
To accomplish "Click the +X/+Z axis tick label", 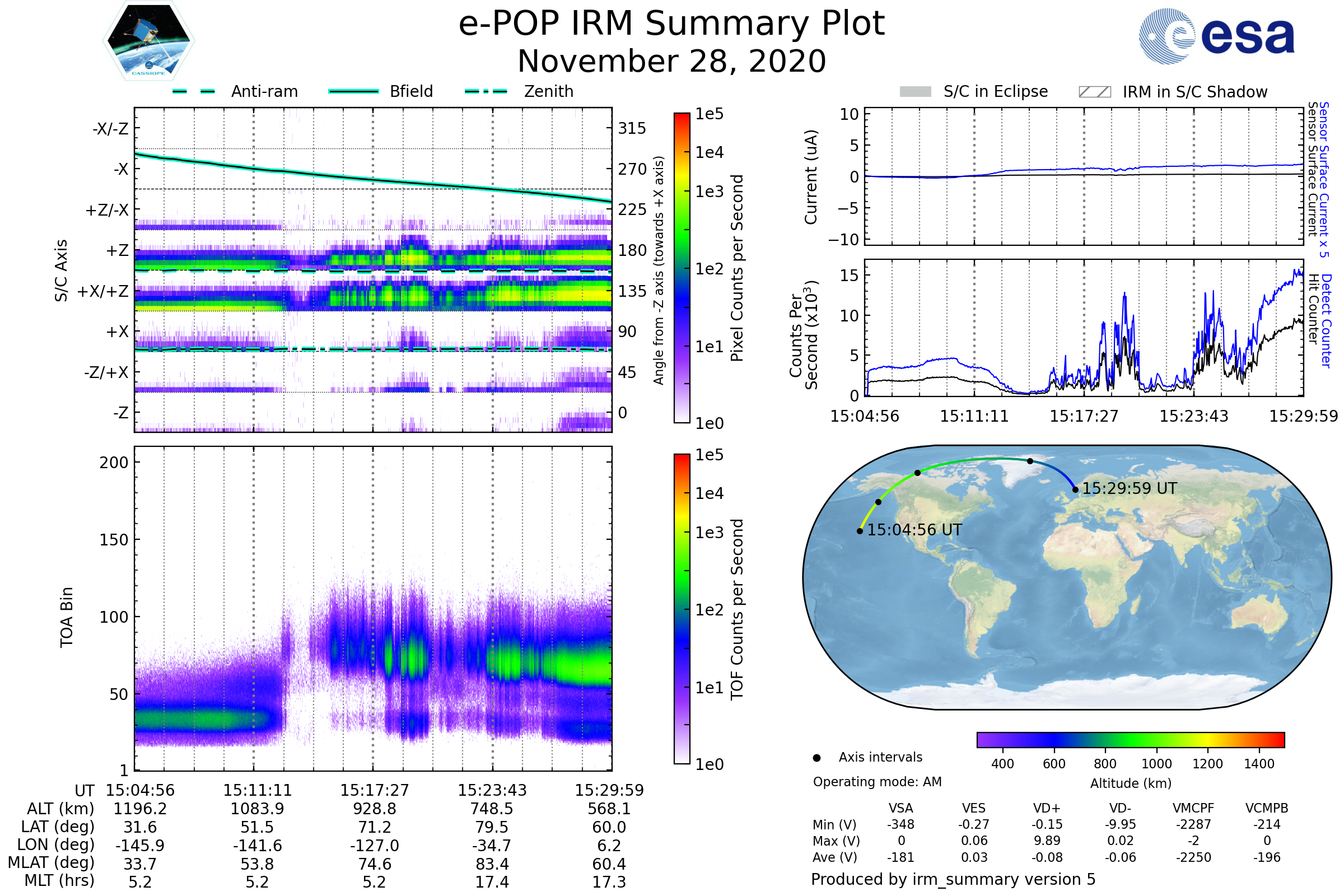I will point(103,291).
